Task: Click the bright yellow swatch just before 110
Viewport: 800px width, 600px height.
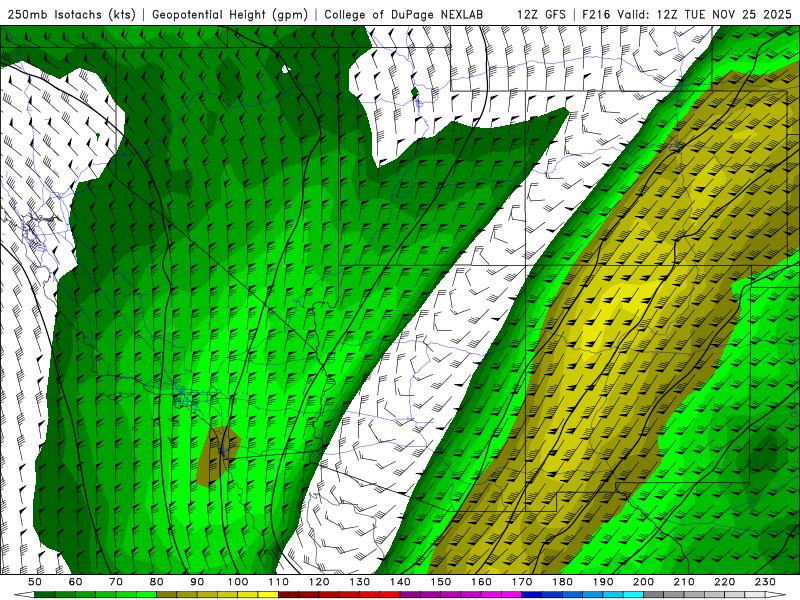Action: coord(268,595)
